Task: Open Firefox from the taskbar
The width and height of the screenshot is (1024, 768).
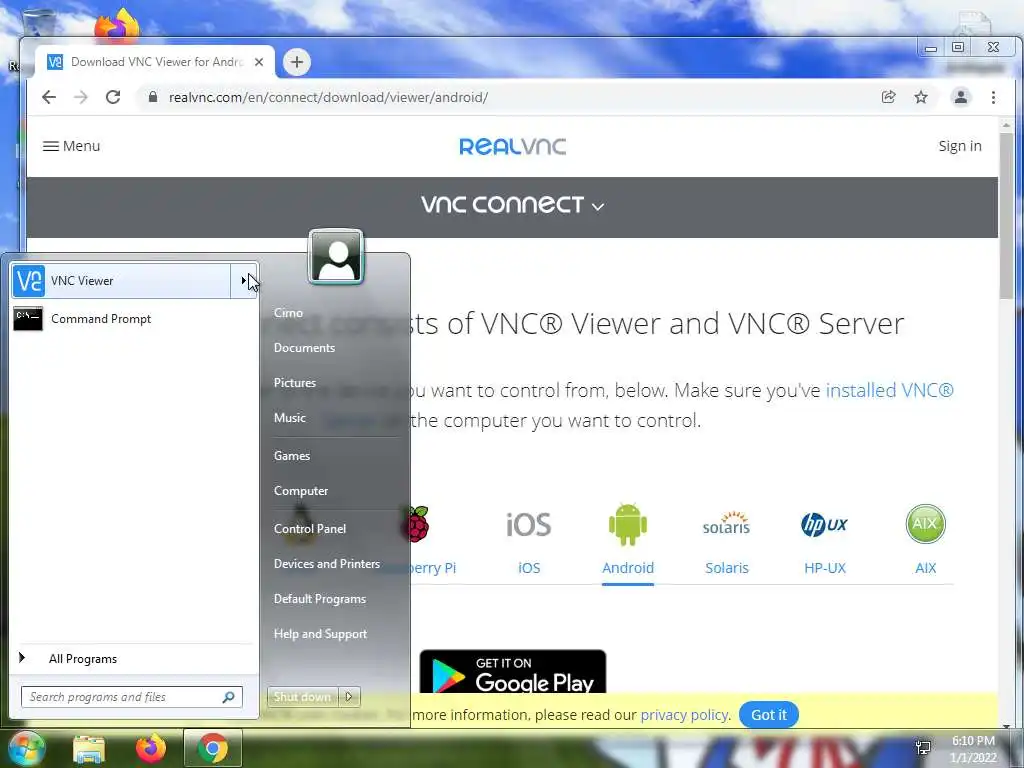Action: point(151,748)
